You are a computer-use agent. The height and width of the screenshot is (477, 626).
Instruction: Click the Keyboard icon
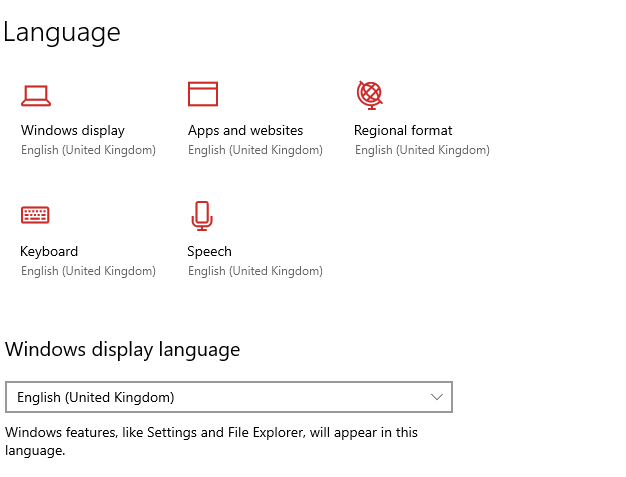click(x=35, y=215)
